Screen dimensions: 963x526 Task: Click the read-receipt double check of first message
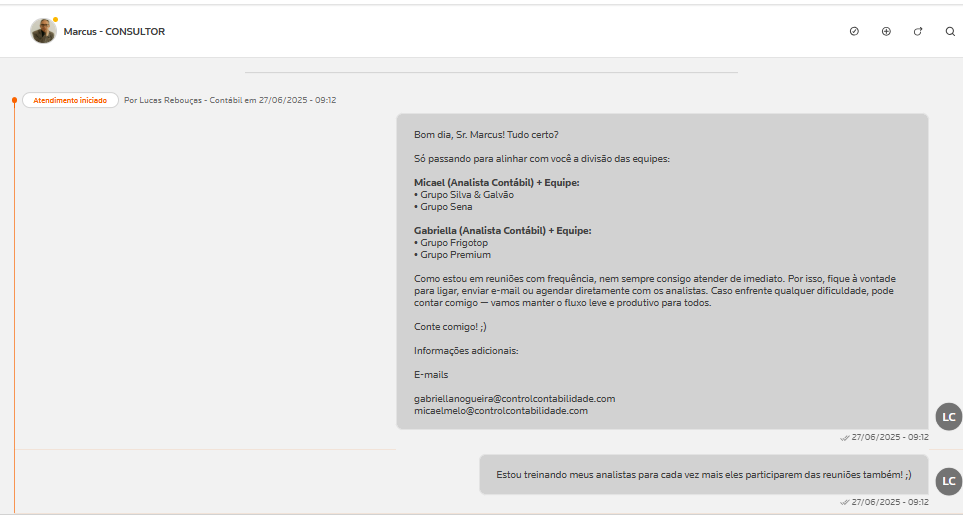[844, 437]
